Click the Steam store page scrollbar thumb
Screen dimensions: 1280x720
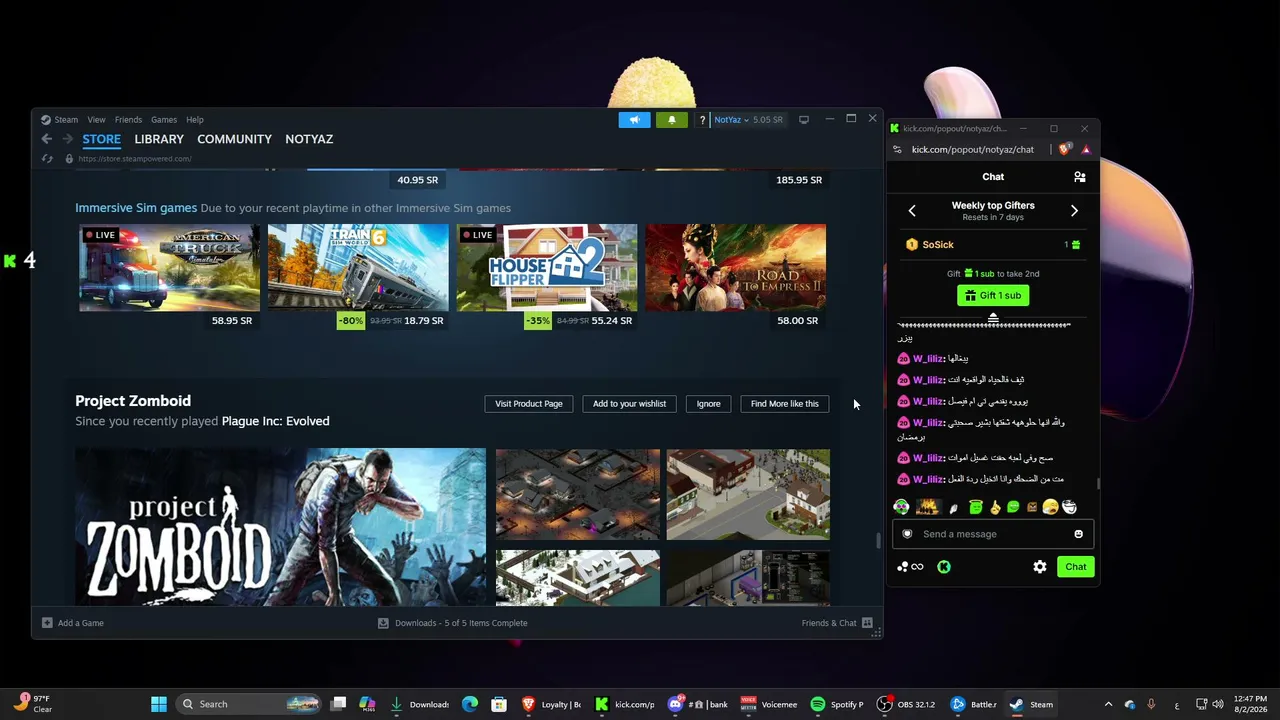coord(879,541)
